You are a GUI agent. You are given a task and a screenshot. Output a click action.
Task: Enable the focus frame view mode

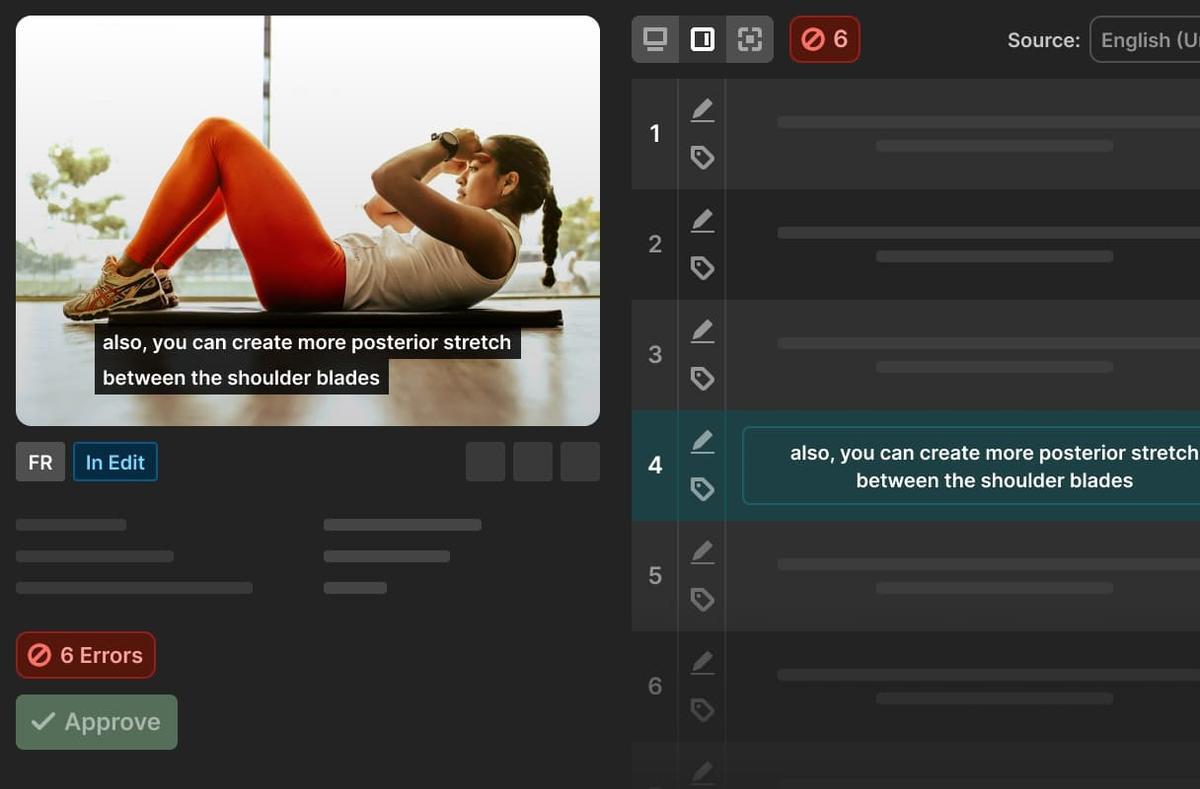pos(747,39)
